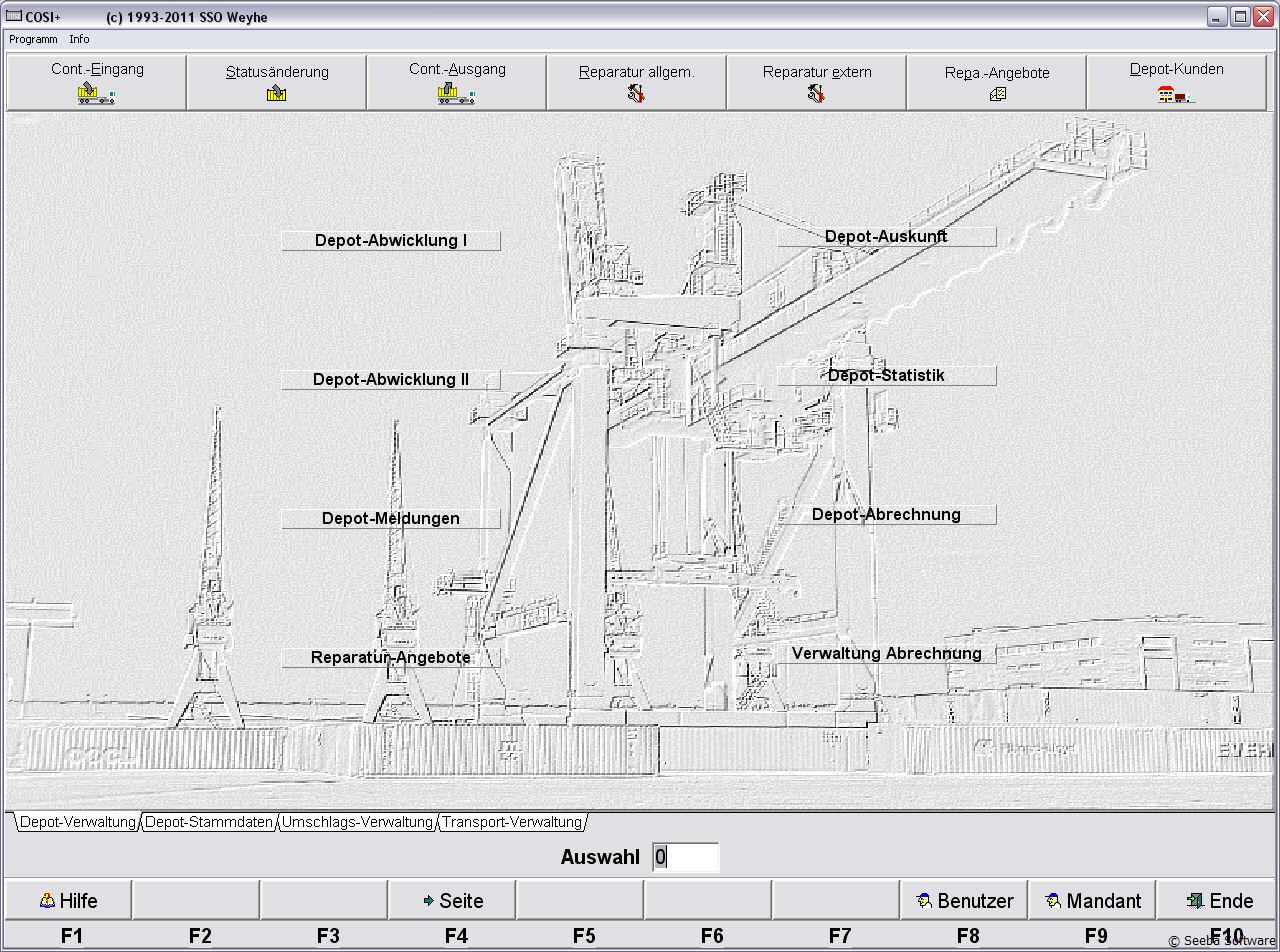Viewport: 1280px width, 952px height.
Task: Click the Auswahl input field
Action: tap(686, 857)
